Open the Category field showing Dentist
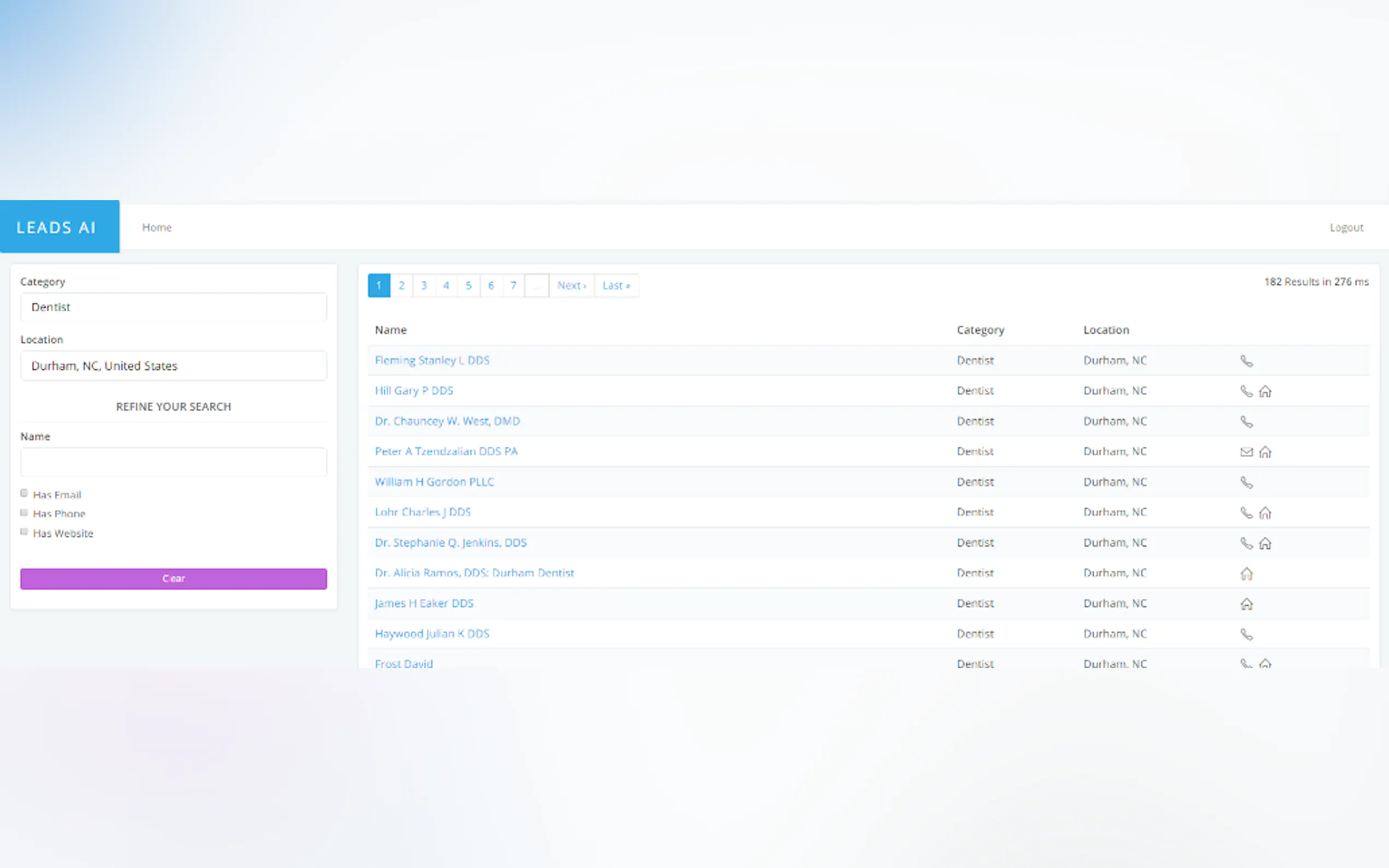 pos(173,307)
